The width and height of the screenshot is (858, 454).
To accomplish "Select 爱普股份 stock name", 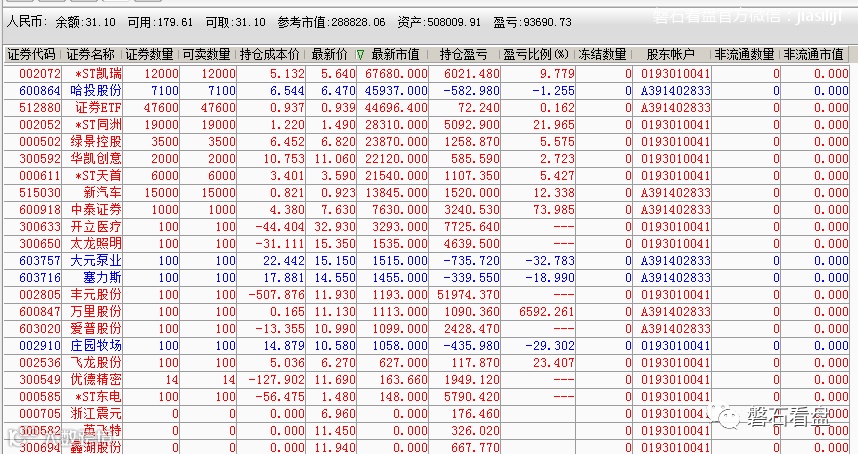I will pos(96,328).
